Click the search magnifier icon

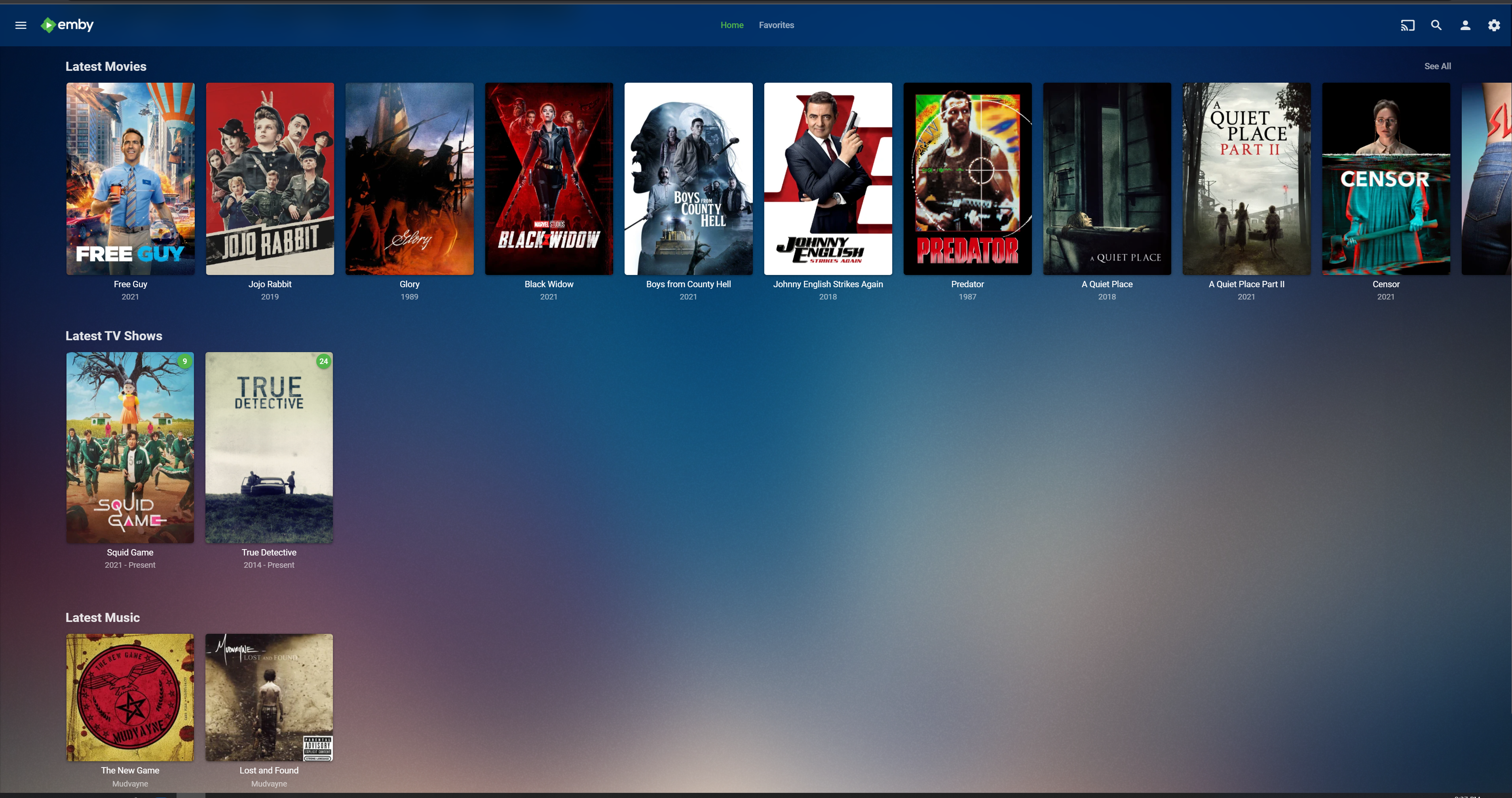click(1436, 25)
